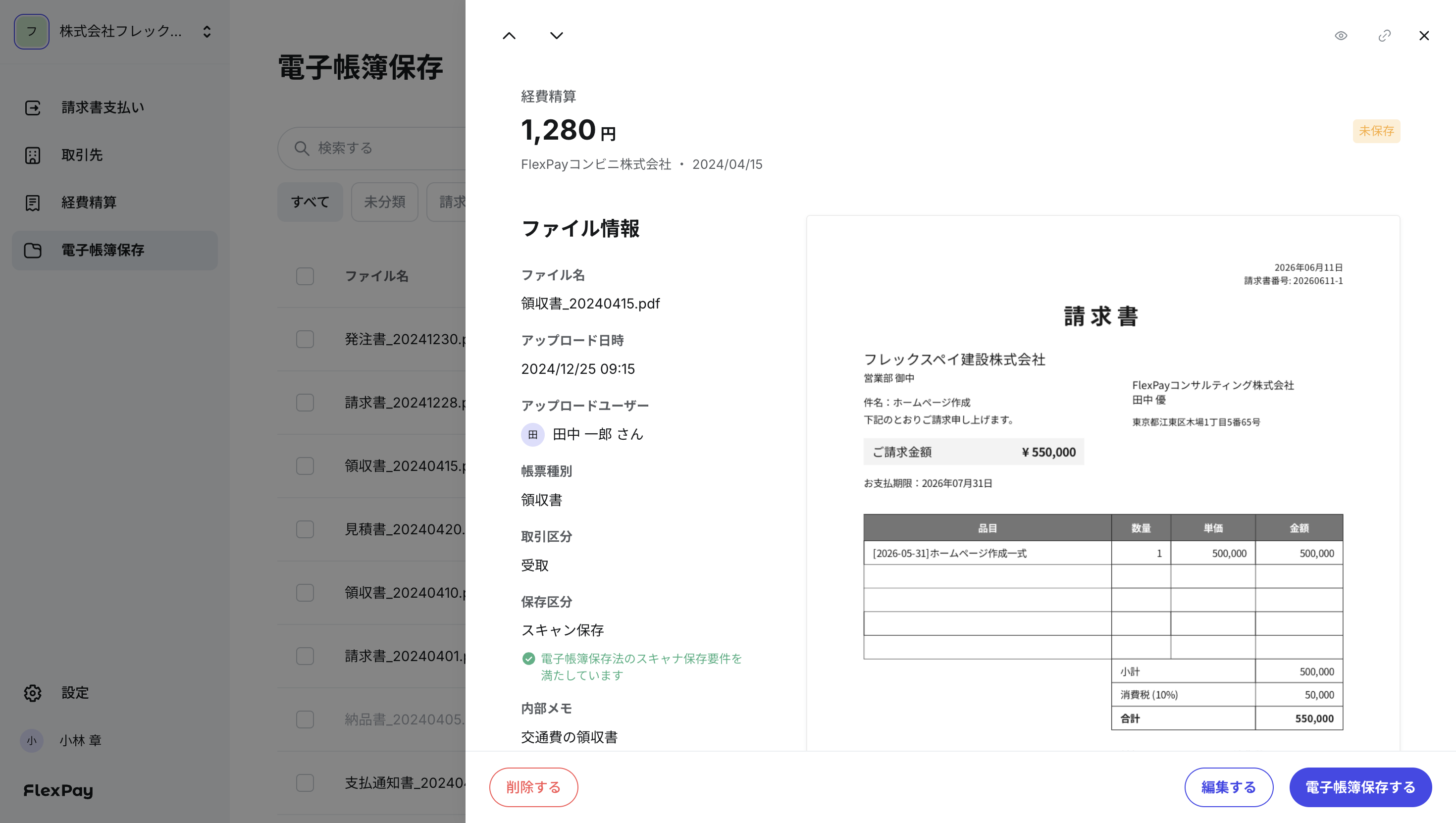This screenshot has width=1456, height=823.
Task: Open 設定 settings
Action: [x=115, y=692]
